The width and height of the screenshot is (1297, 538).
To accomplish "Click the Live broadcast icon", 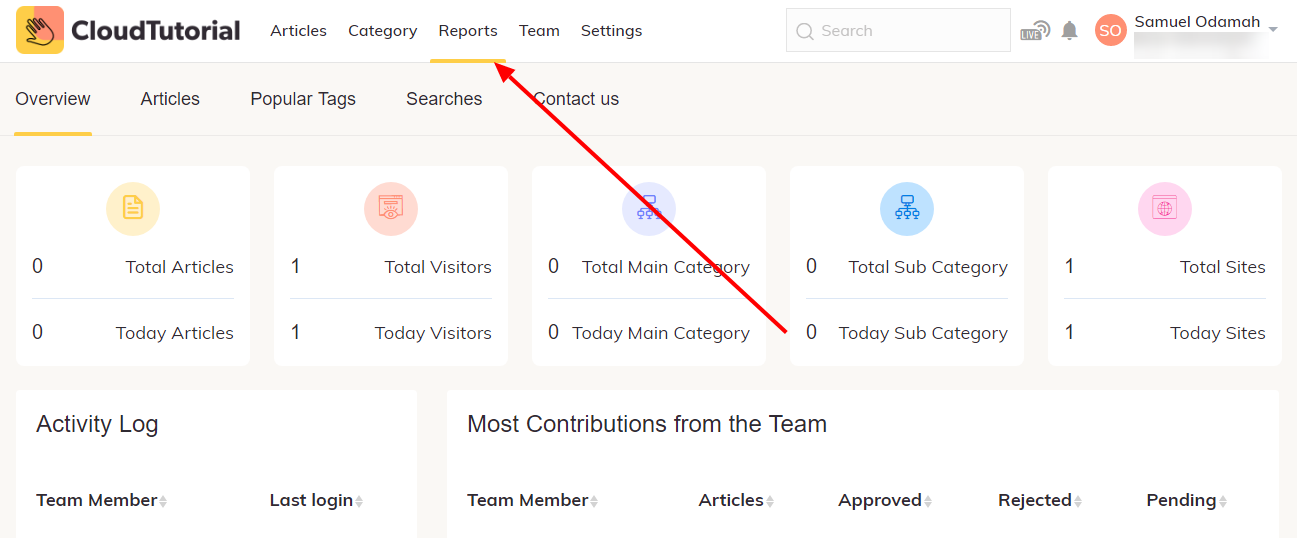I will tap(1035, 31).
